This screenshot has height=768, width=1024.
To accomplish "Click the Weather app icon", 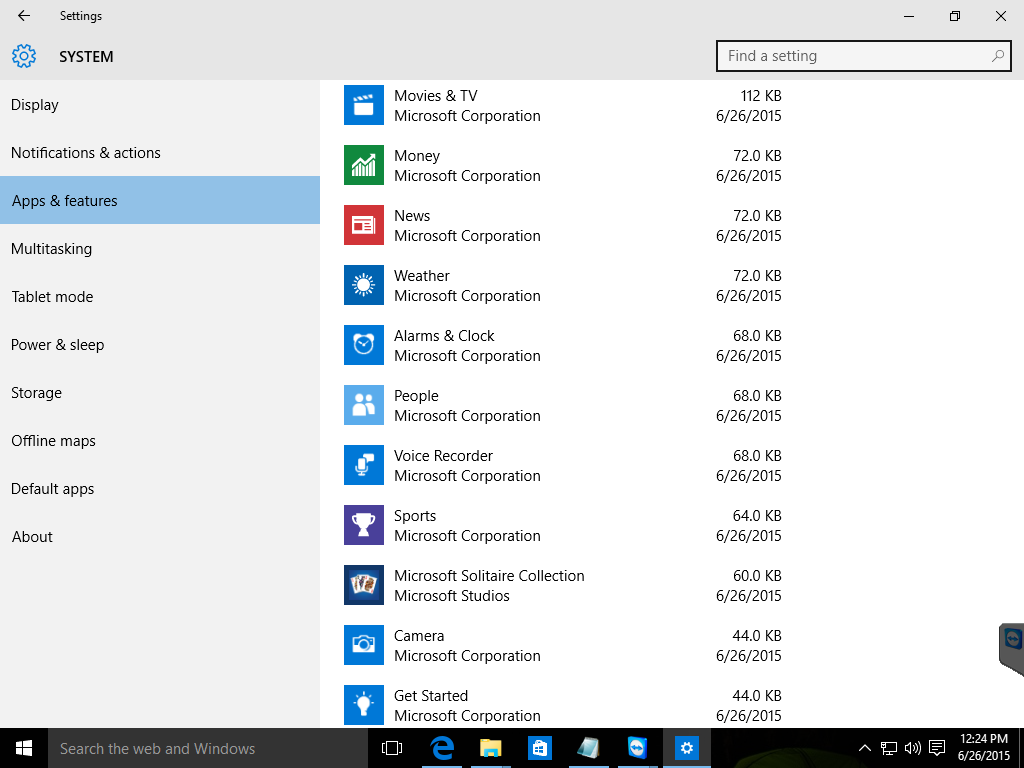I will 364,285.
